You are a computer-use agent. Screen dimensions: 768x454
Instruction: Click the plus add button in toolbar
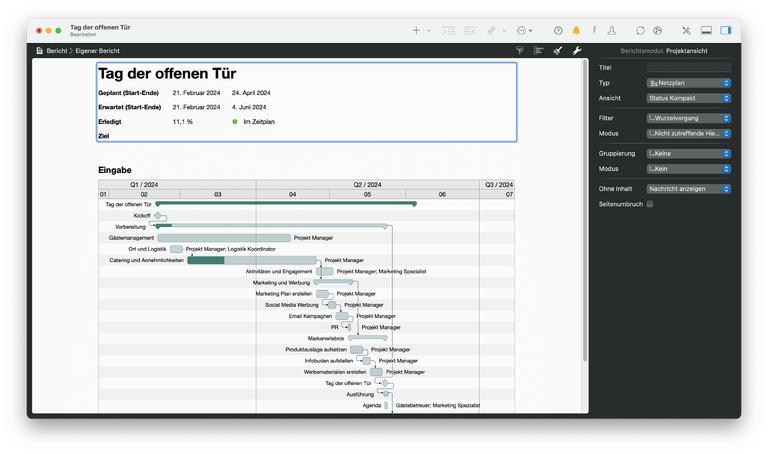416,31
